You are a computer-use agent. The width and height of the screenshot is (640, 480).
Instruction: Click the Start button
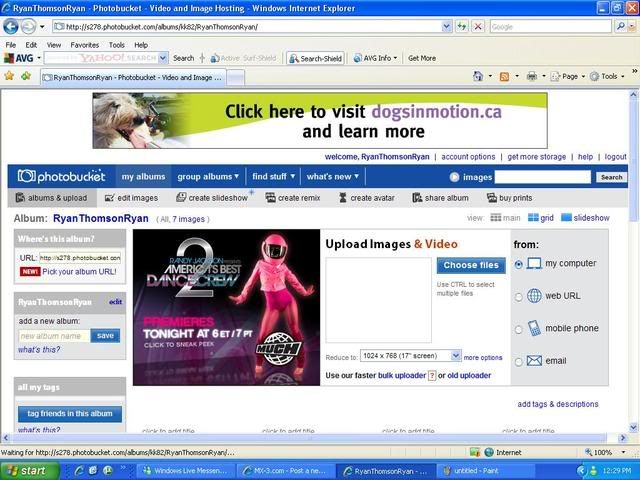pos(29,471)
